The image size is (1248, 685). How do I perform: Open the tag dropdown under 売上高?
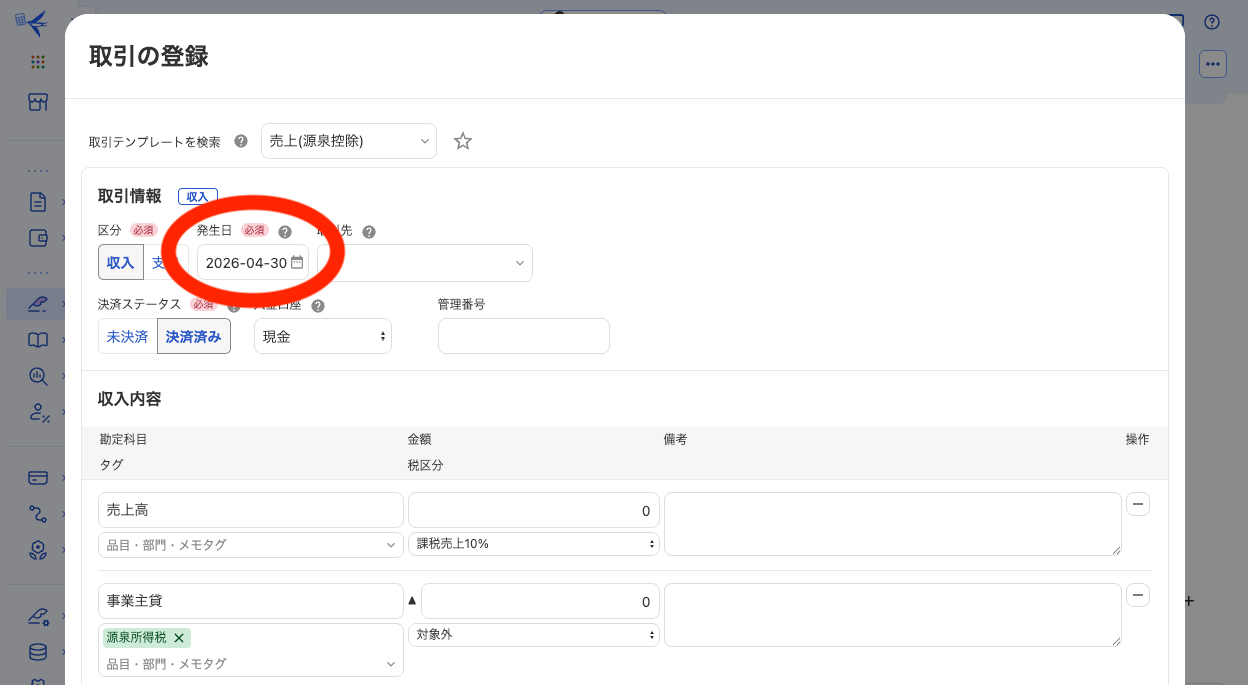point(251,545)
